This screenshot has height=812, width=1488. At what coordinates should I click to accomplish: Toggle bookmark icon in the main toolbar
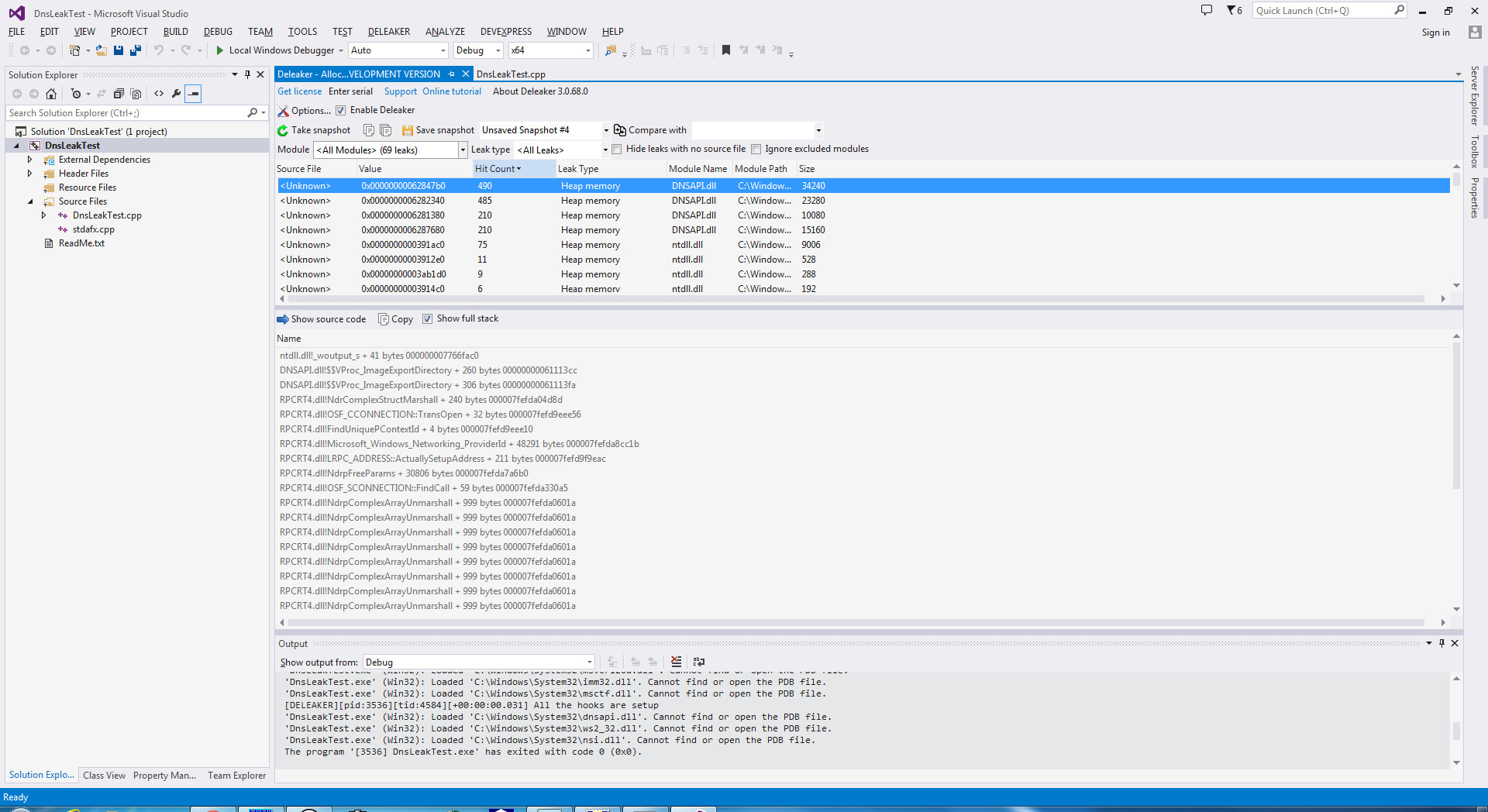[726, 50]
